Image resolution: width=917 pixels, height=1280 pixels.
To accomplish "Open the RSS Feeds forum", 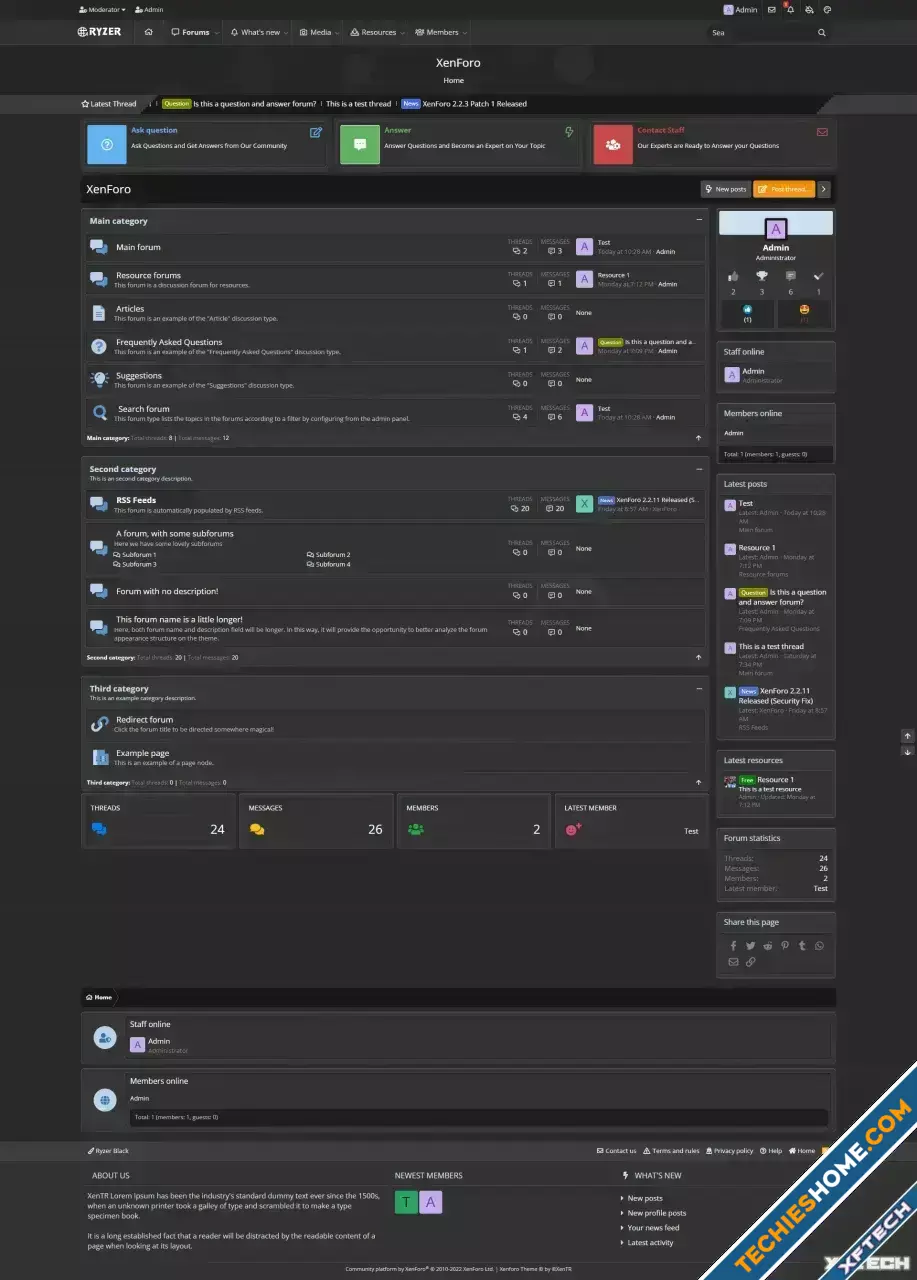I will [x=136, y=500].
